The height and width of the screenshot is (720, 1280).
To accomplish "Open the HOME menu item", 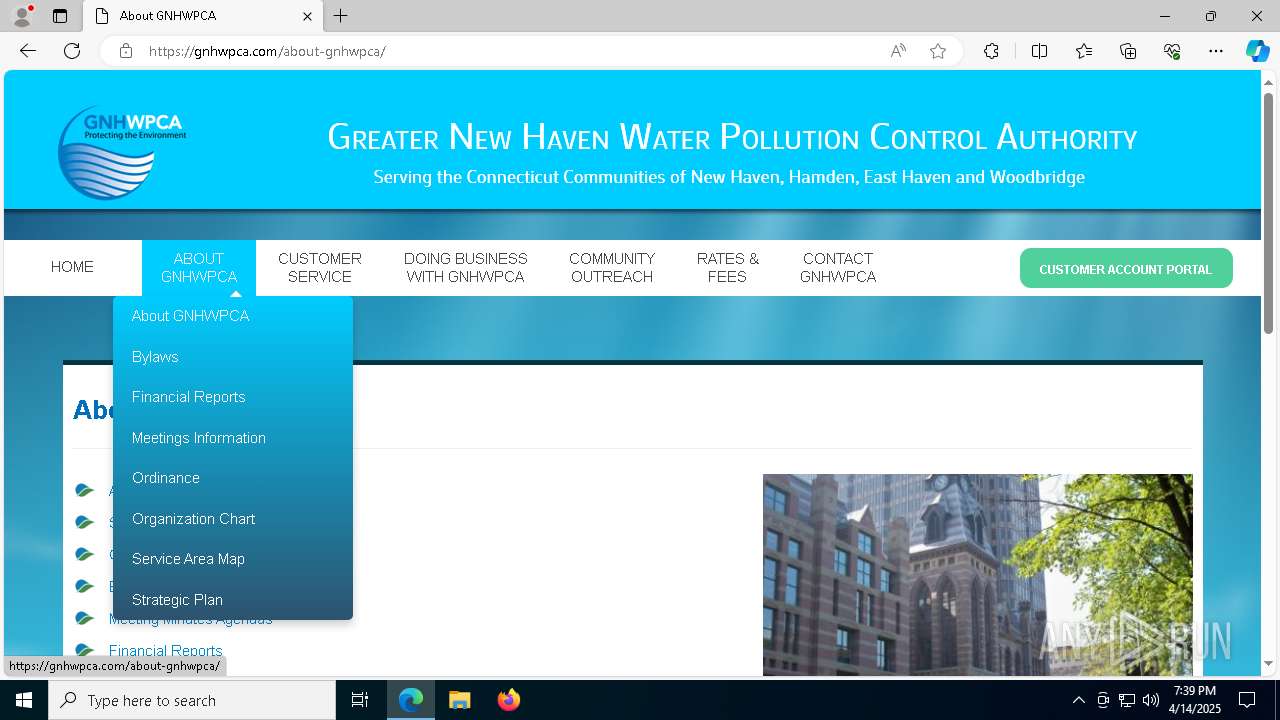I will 72,267.
